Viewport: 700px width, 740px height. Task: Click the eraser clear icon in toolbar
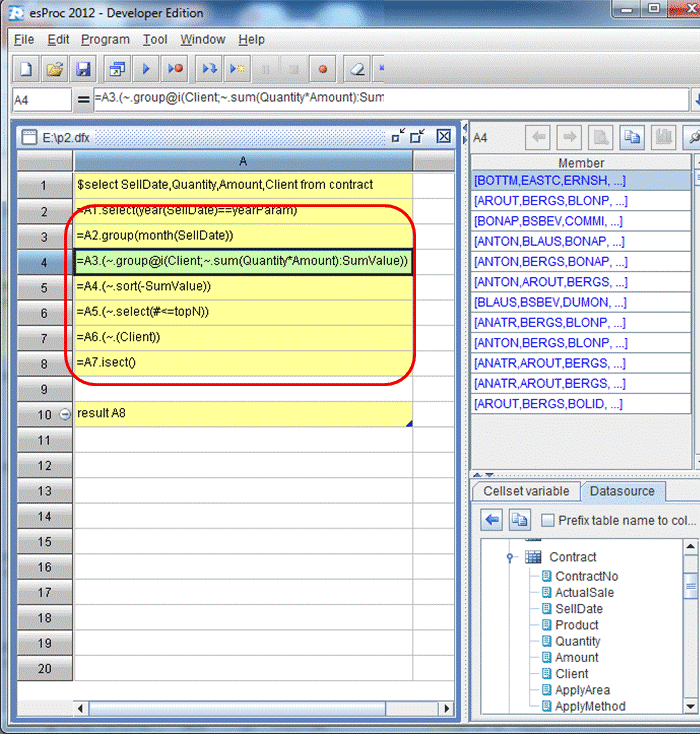(x=356, y=69)
